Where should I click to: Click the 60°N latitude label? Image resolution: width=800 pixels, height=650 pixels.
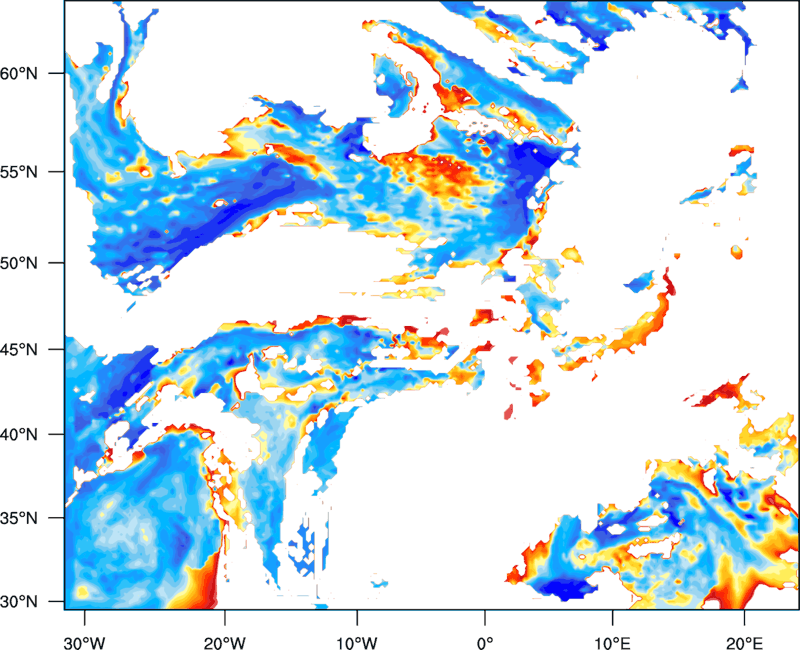(x=19, y=73)
